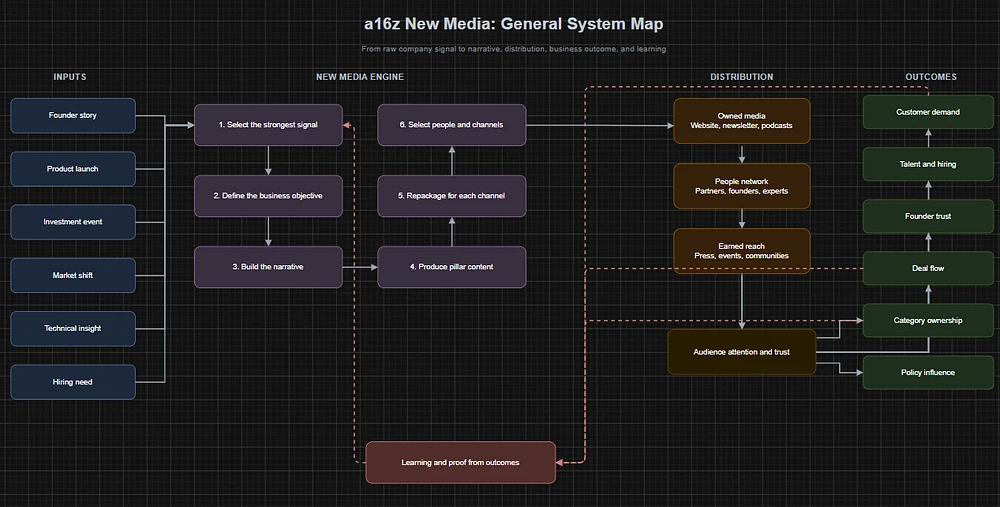This screenshot has height=507, width=1000.
Task: Select the Investment event box
Action: (73, 222)
